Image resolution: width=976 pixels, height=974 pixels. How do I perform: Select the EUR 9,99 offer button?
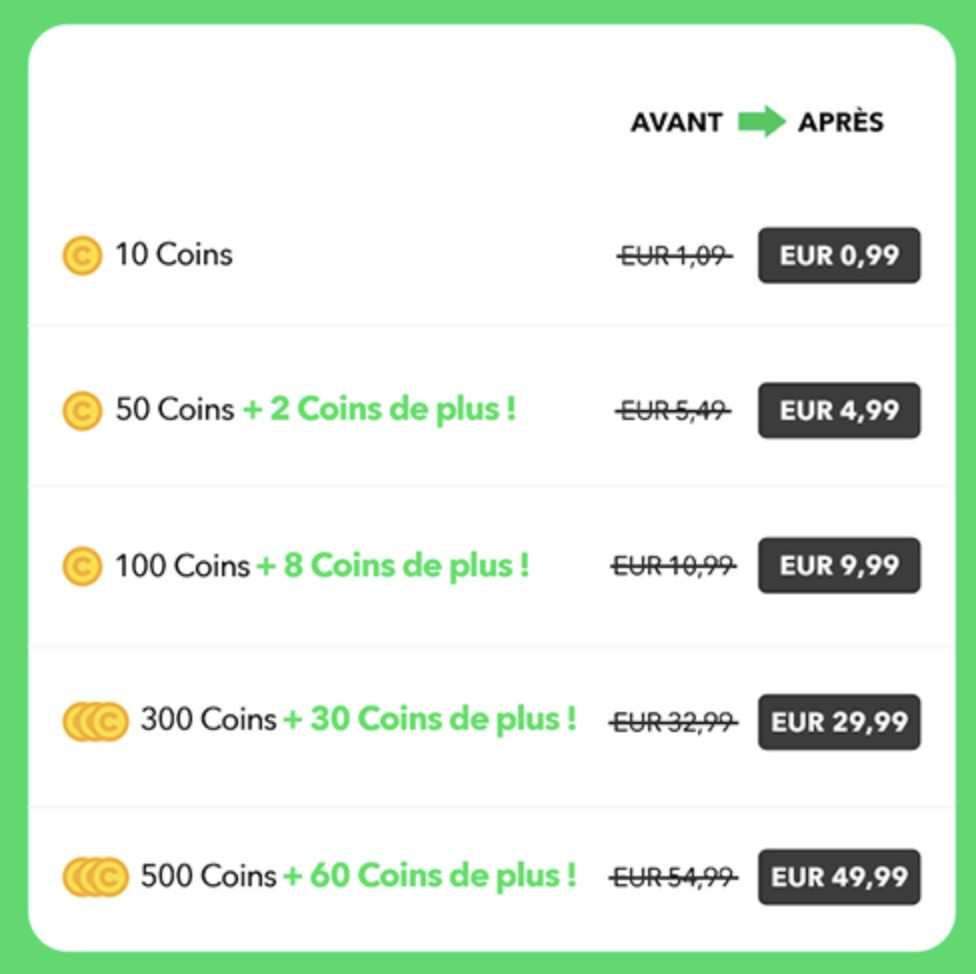pyautogui.click(x=839, y=565)
